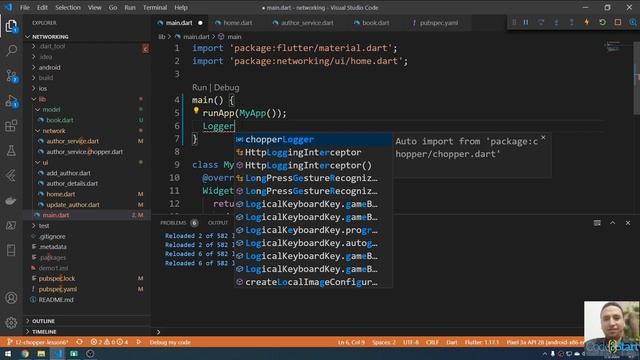This screenshot has height=360, width=640.
Task: Open the Selection menu
Action: point(68,7)
